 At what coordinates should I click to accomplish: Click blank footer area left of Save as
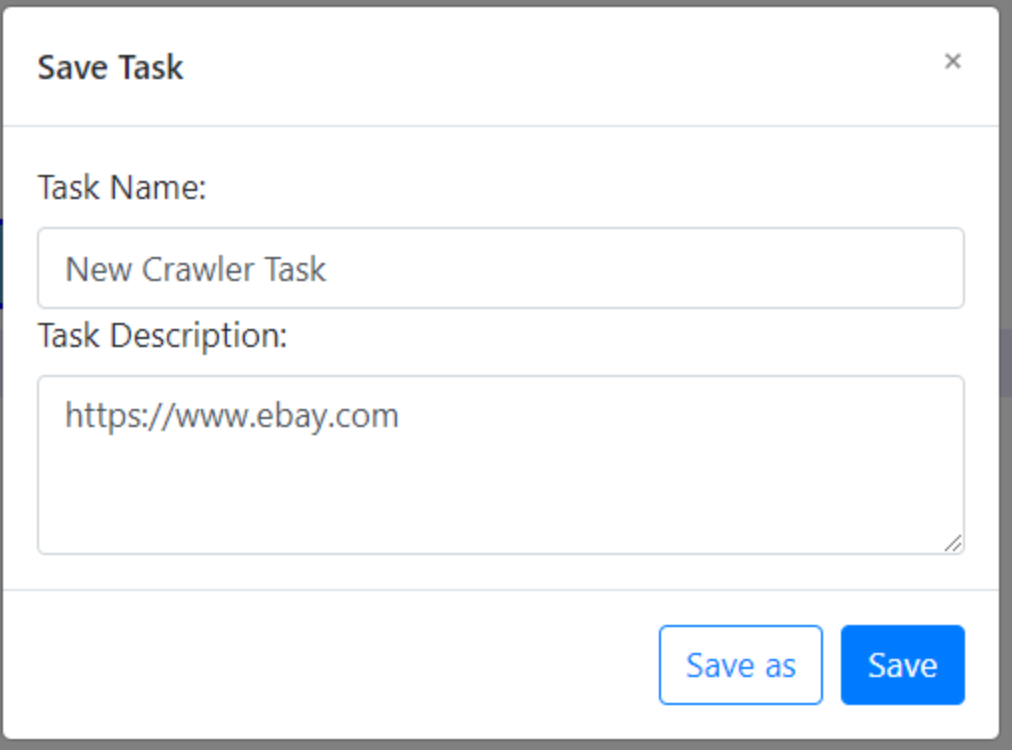coord(323,665)
